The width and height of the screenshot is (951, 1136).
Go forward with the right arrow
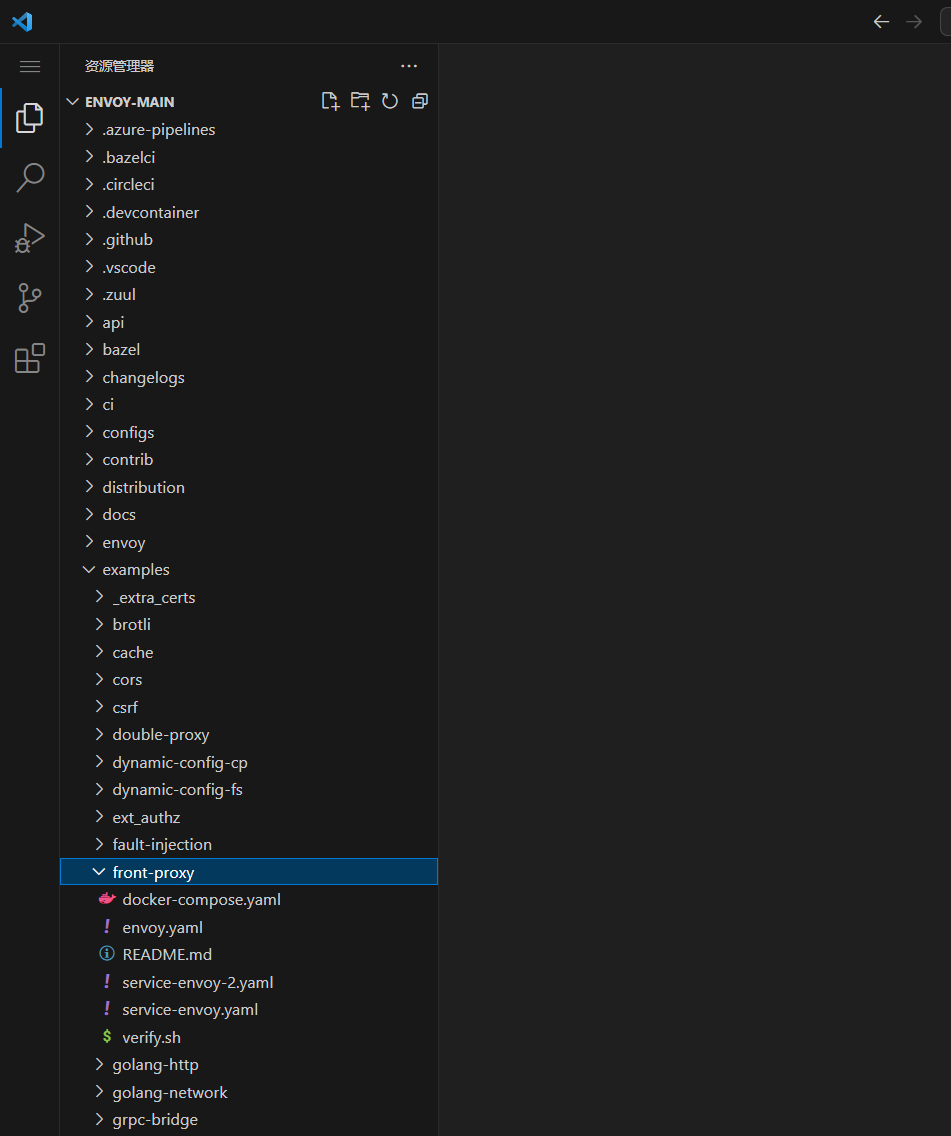(x=914, y=22)
